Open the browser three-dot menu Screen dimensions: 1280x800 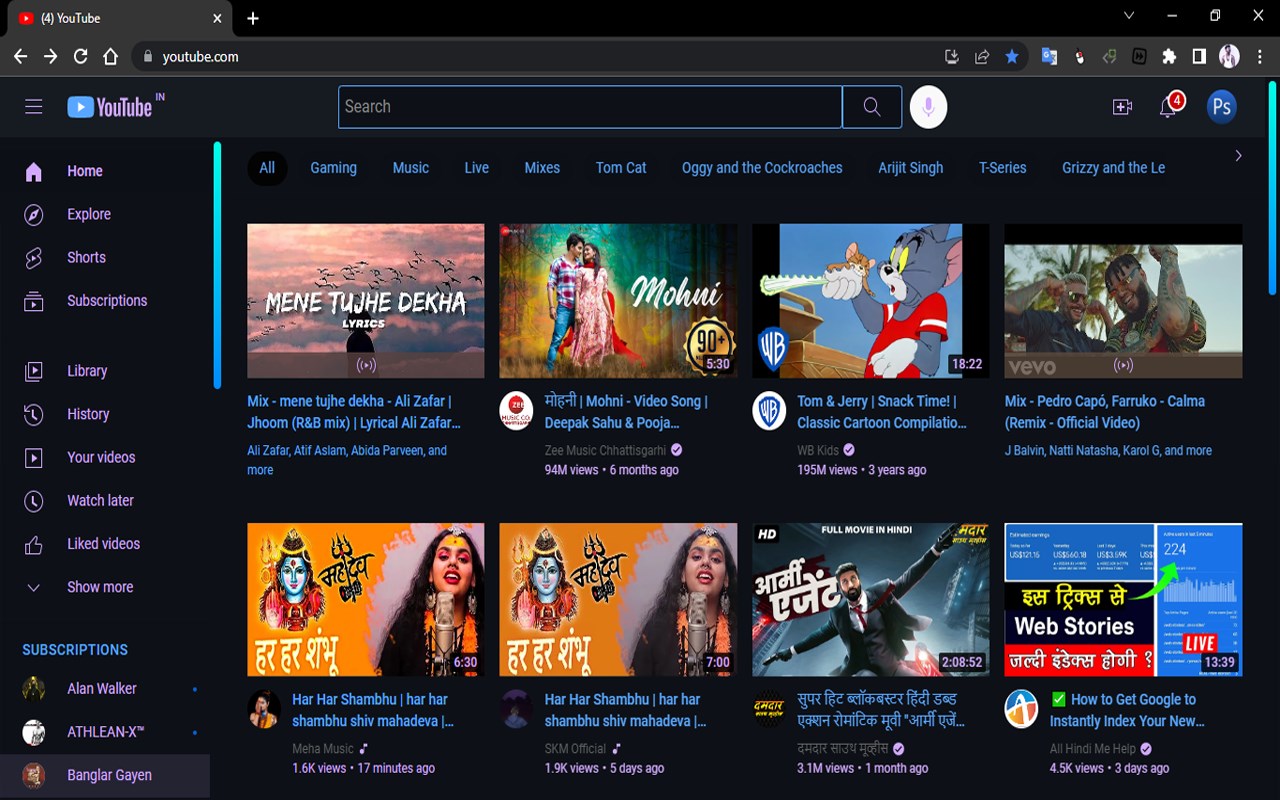(1258, 57)
